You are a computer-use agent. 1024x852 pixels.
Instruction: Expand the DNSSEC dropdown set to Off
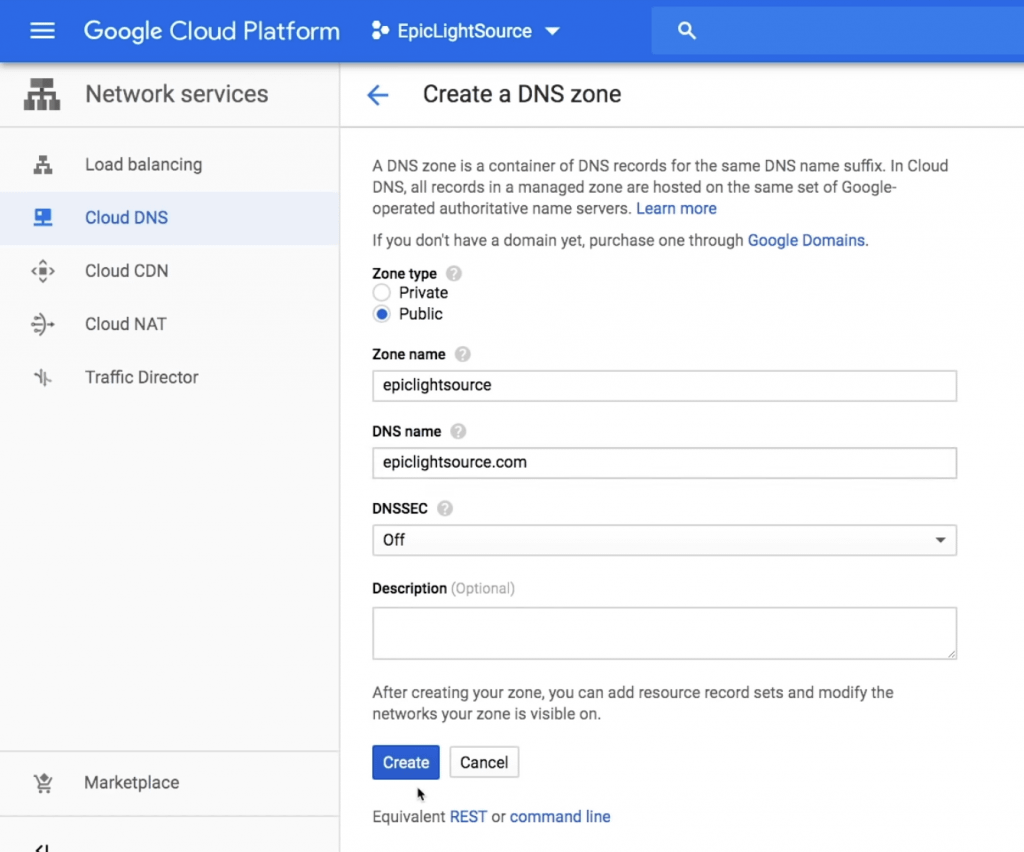pos(664,540)
